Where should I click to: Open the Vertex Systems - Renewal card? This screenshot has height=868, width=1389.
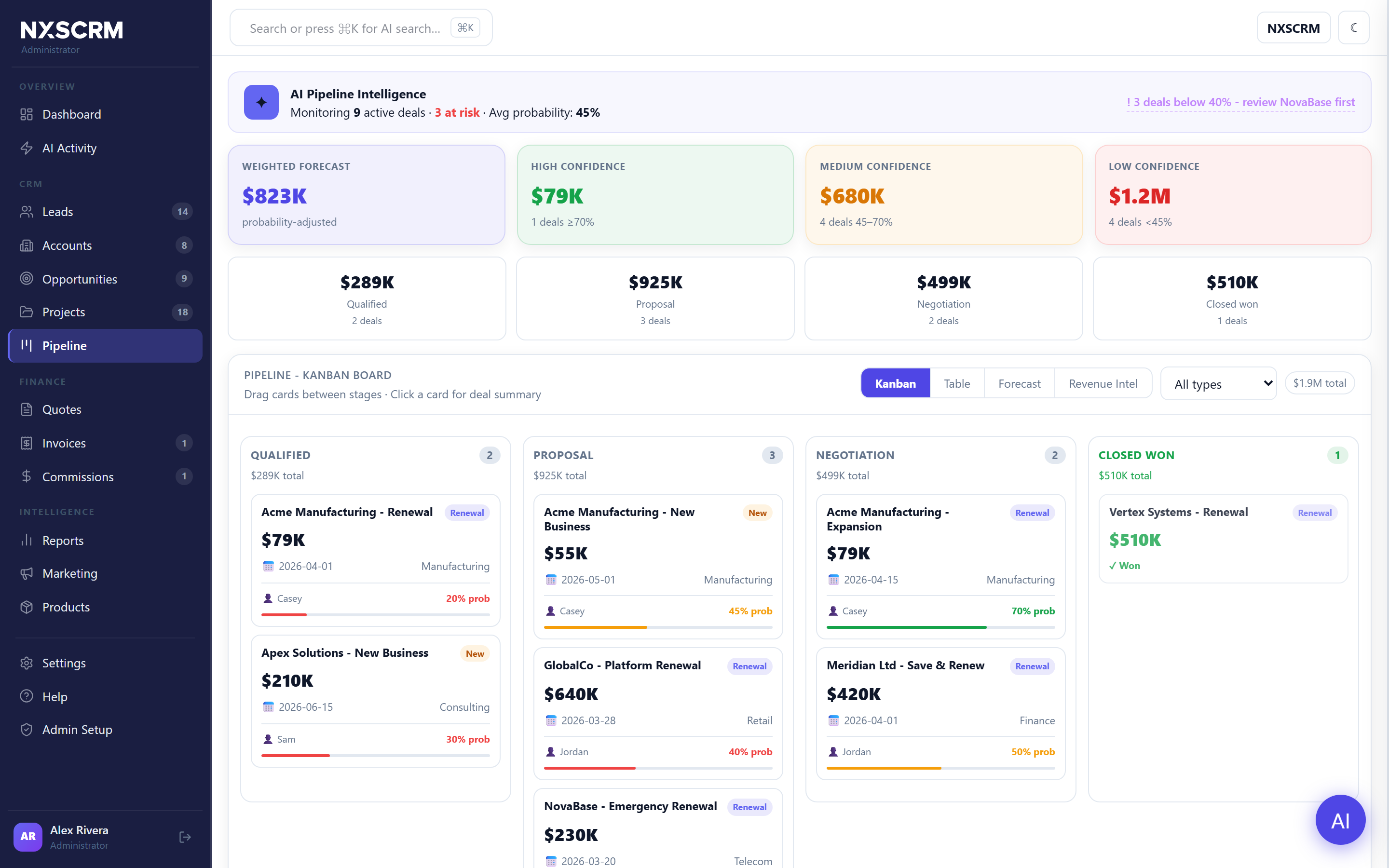(1223, 539)
